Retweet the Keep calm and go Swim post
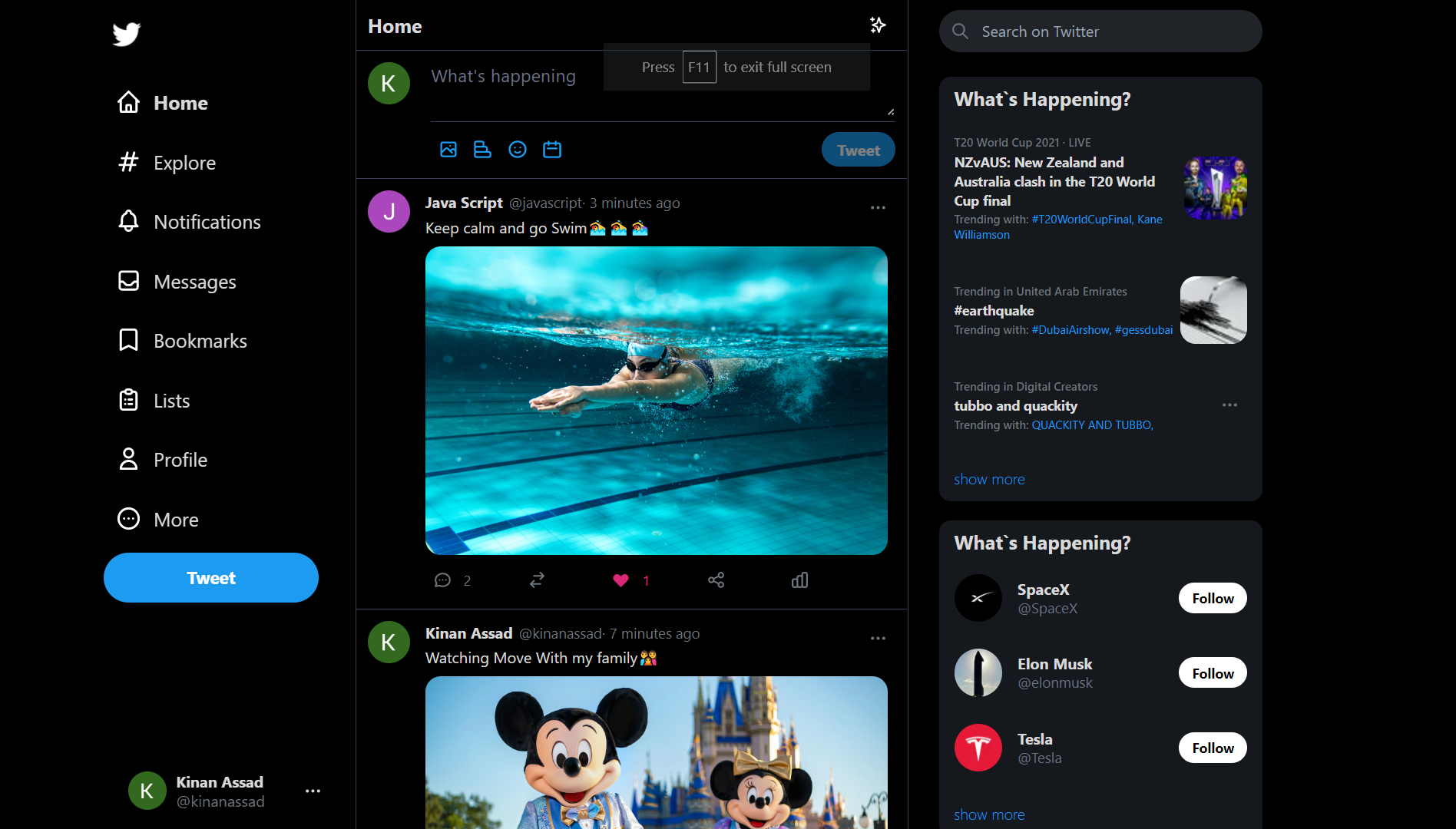Image resolution: width=1456 pixels, height=829 pixels. [537, 580]
